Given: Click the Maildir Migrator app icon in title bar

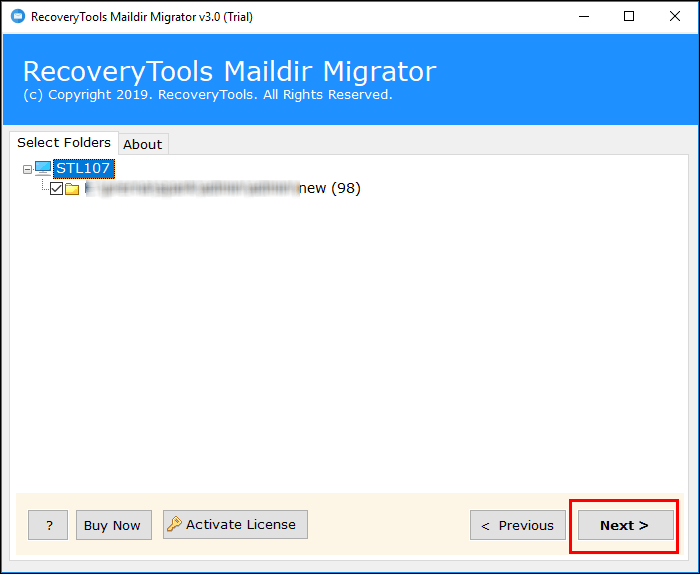Looking at the screenshot, I should pyautogui.click(x=17, y=17).
